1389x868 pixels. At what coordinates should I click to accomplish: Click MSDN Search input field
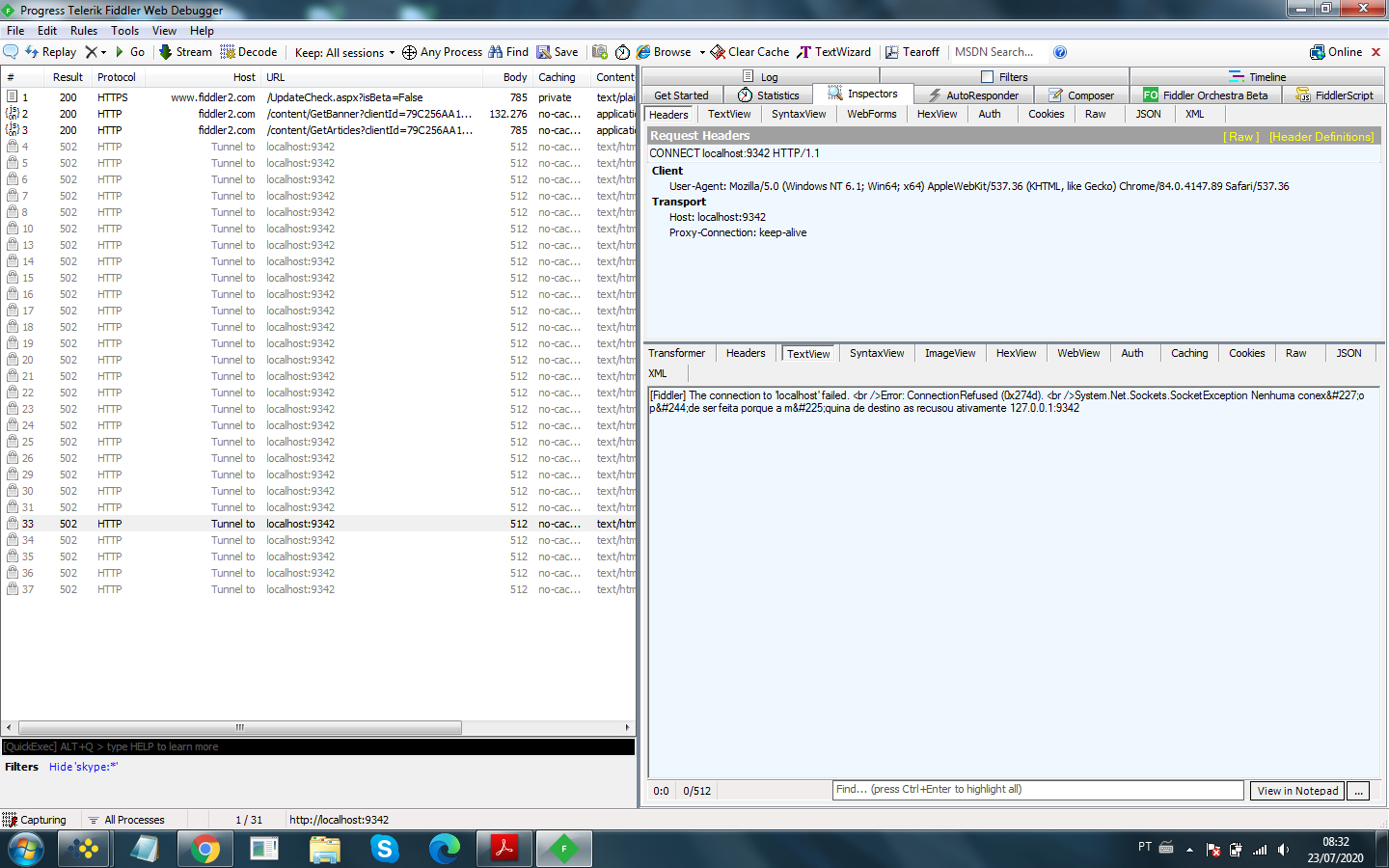coord(998,52)
